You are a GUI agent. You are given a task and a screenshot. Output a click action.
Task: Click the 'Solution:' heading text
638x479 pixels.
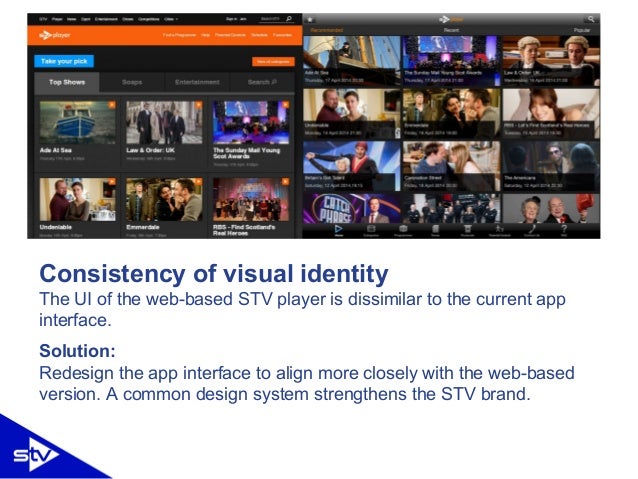pyautogui.click(x=77, y=351)
